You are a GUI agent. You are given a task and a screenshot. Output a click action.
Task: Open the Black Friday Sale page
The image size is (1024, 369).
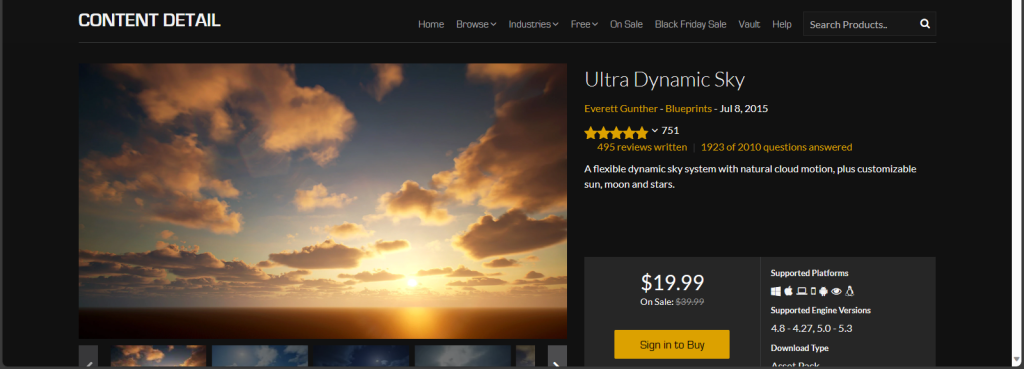(690, 24)
